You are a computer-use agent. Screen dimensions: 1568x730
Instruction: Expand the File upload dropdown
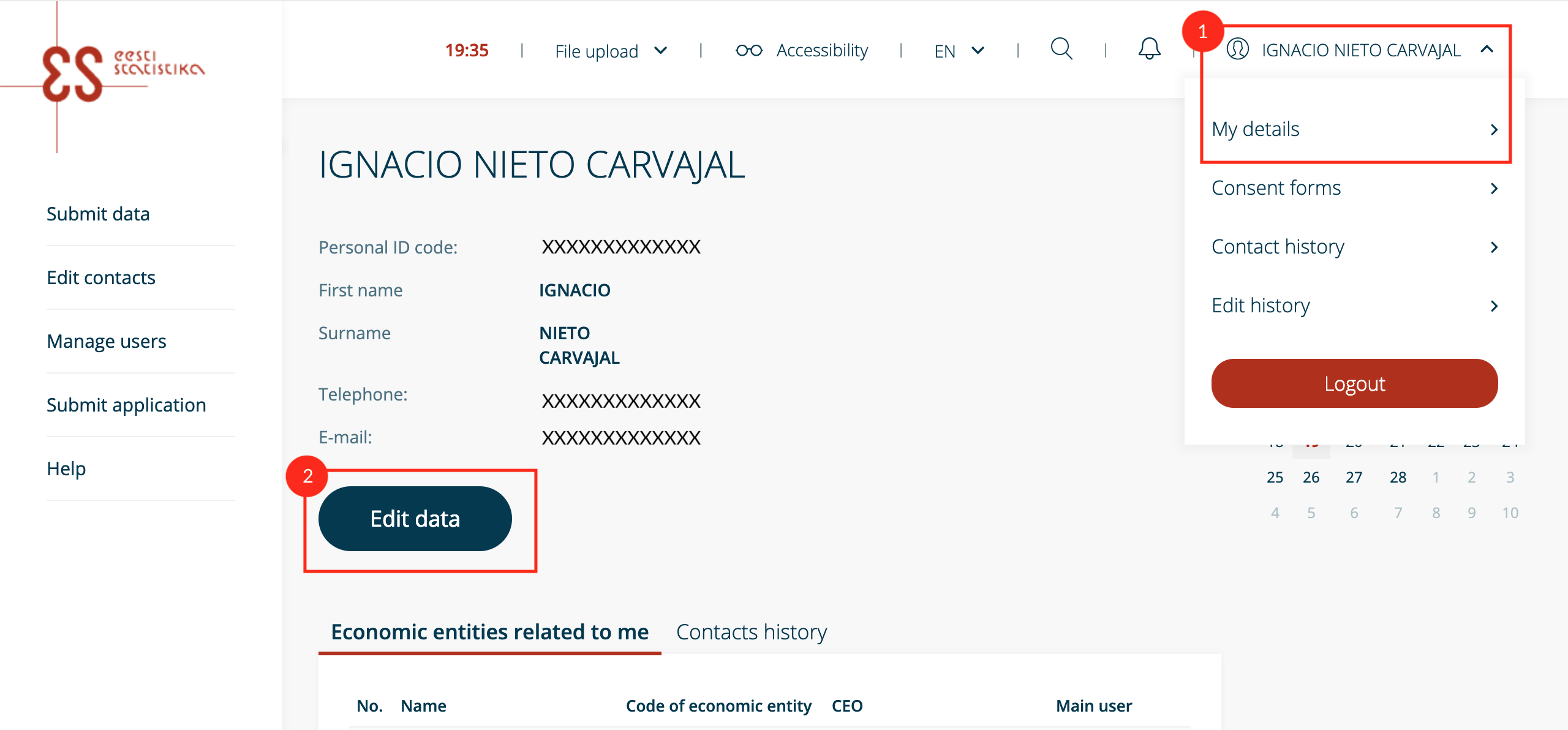click(x=660, y=51)
